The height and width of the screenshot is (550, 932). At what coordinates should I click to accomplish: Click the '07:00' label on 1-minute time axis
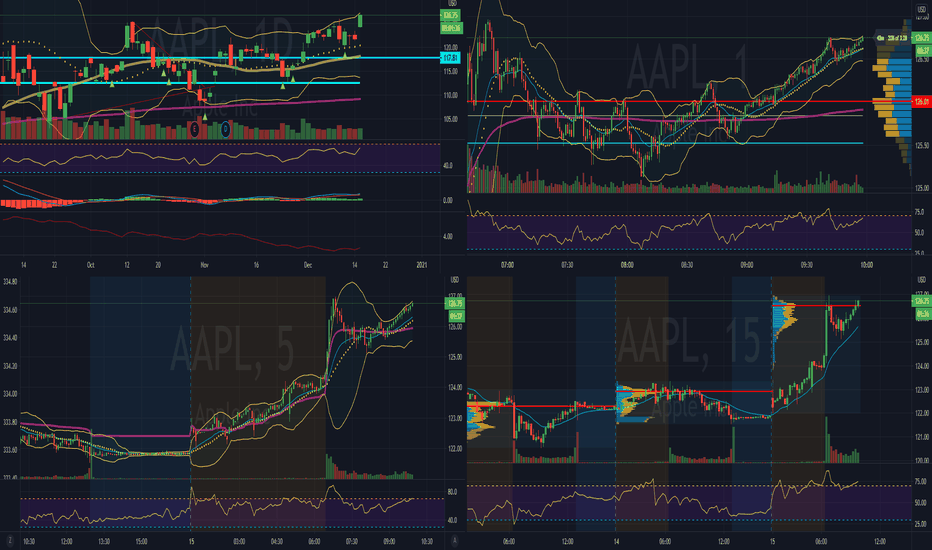coord(507,265)
